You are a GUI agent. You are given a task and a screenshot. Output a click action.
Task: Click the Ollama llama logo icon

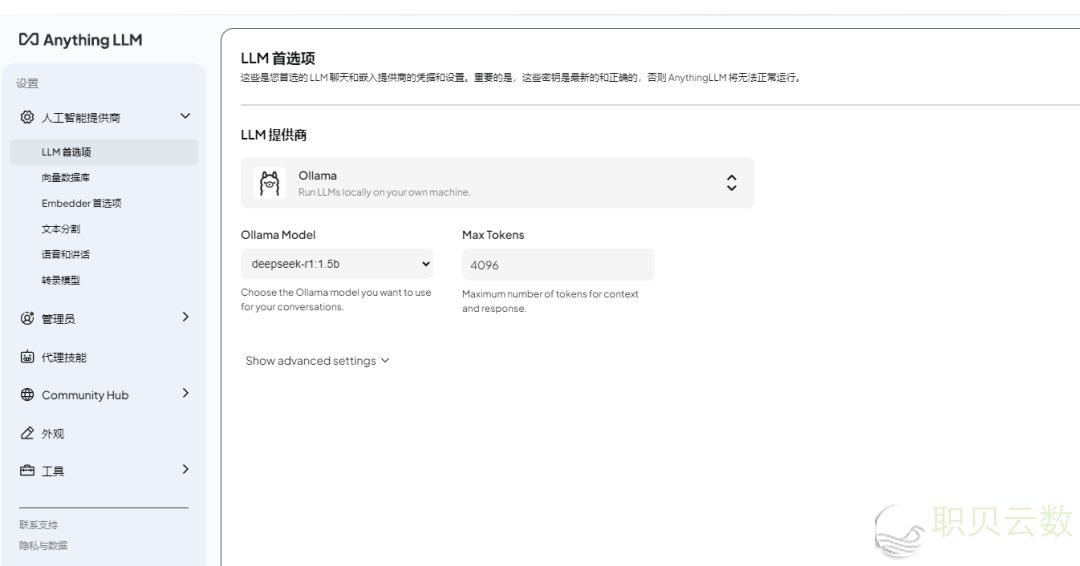pyautogui.click(x=269, y=183)
